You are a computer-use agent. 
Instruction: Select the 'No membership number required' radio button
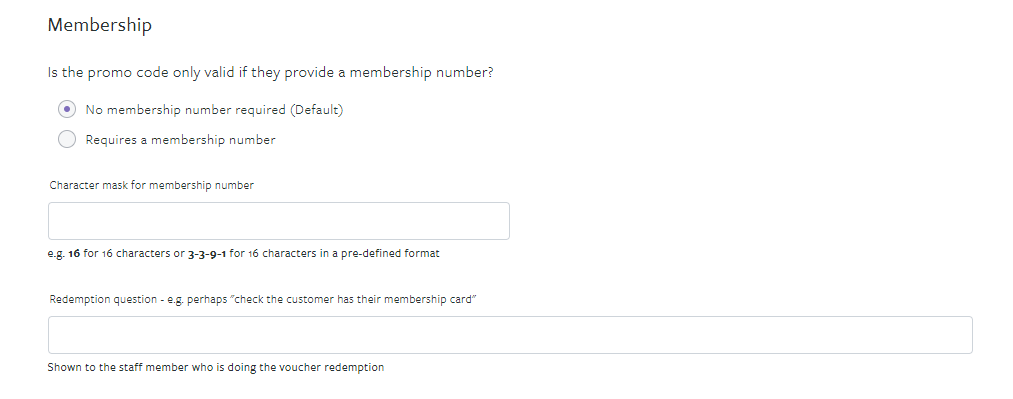click(67, 109)
